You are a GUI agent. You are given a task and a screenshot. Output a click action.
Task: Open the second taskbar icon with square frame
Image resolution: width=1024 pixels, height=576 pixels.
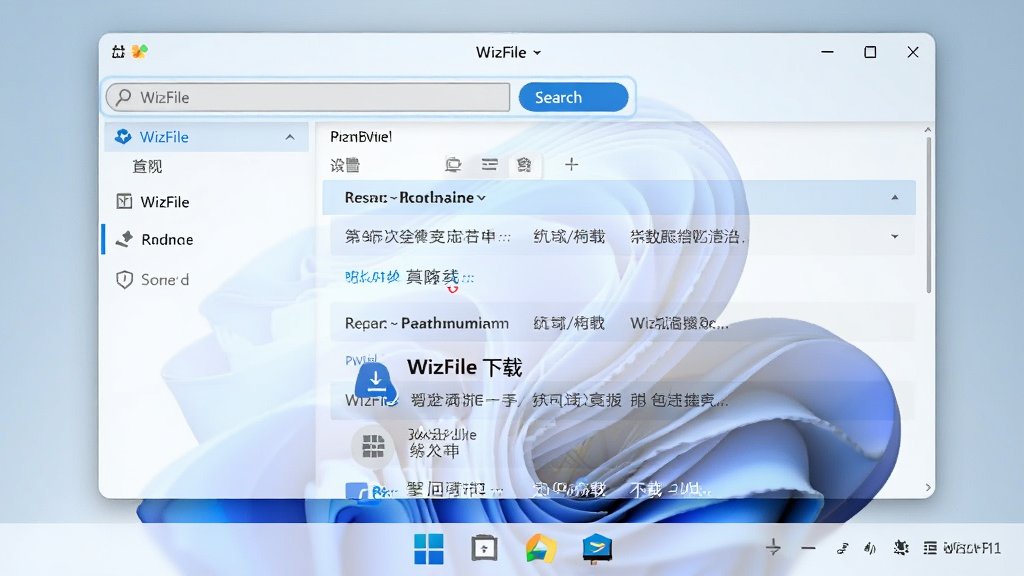(x=484, y=548)
